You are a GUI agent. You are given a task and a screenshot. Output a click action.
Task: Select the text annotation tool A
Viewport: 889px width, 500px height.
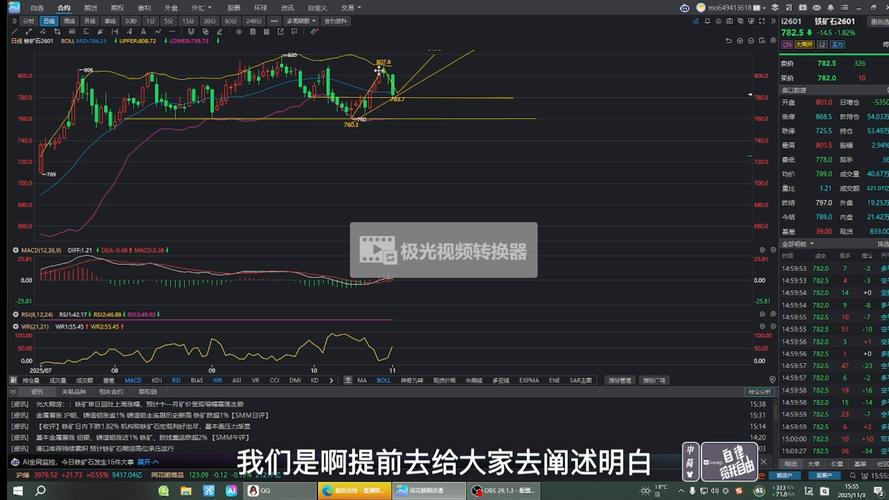(143, 32)
